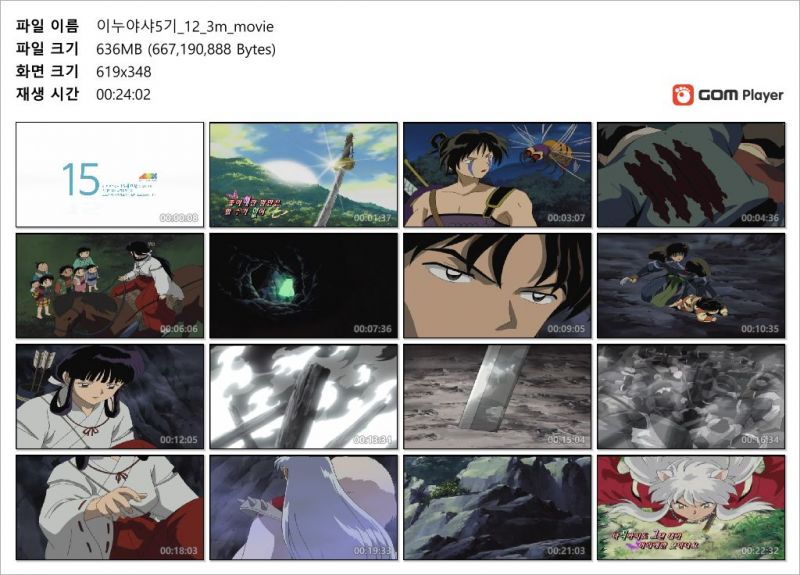Click the GOM Player logo icon
Screen dimensions: 800x575
coord(683,95)
